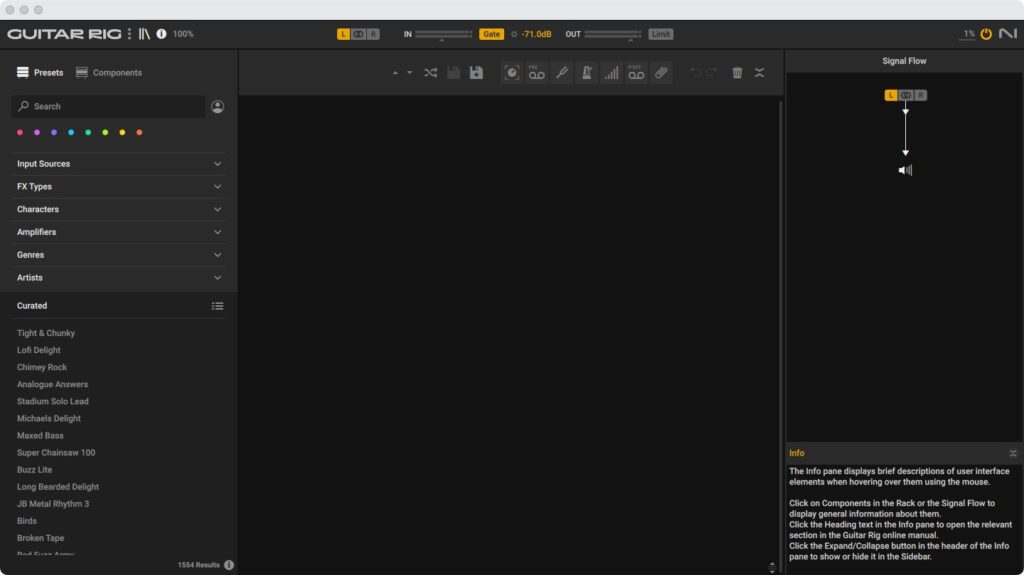This screenshot has width=1024, height=575.
Task: Click the Save As new preset icon
Action: (476, 73)
